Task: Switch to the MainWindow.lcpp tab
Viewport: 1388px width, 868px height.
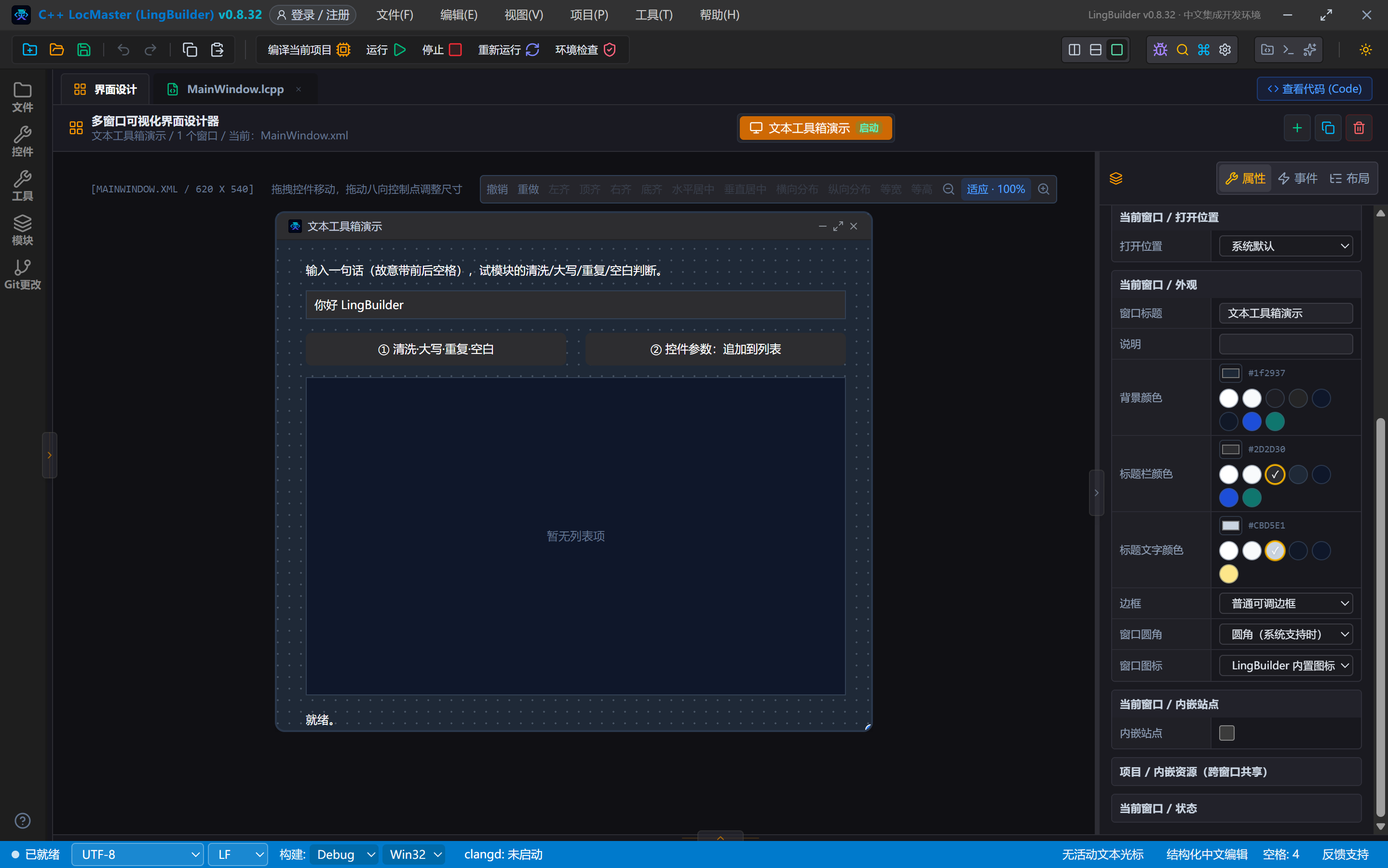Action: pyautogui.click(x=235, y=89)
